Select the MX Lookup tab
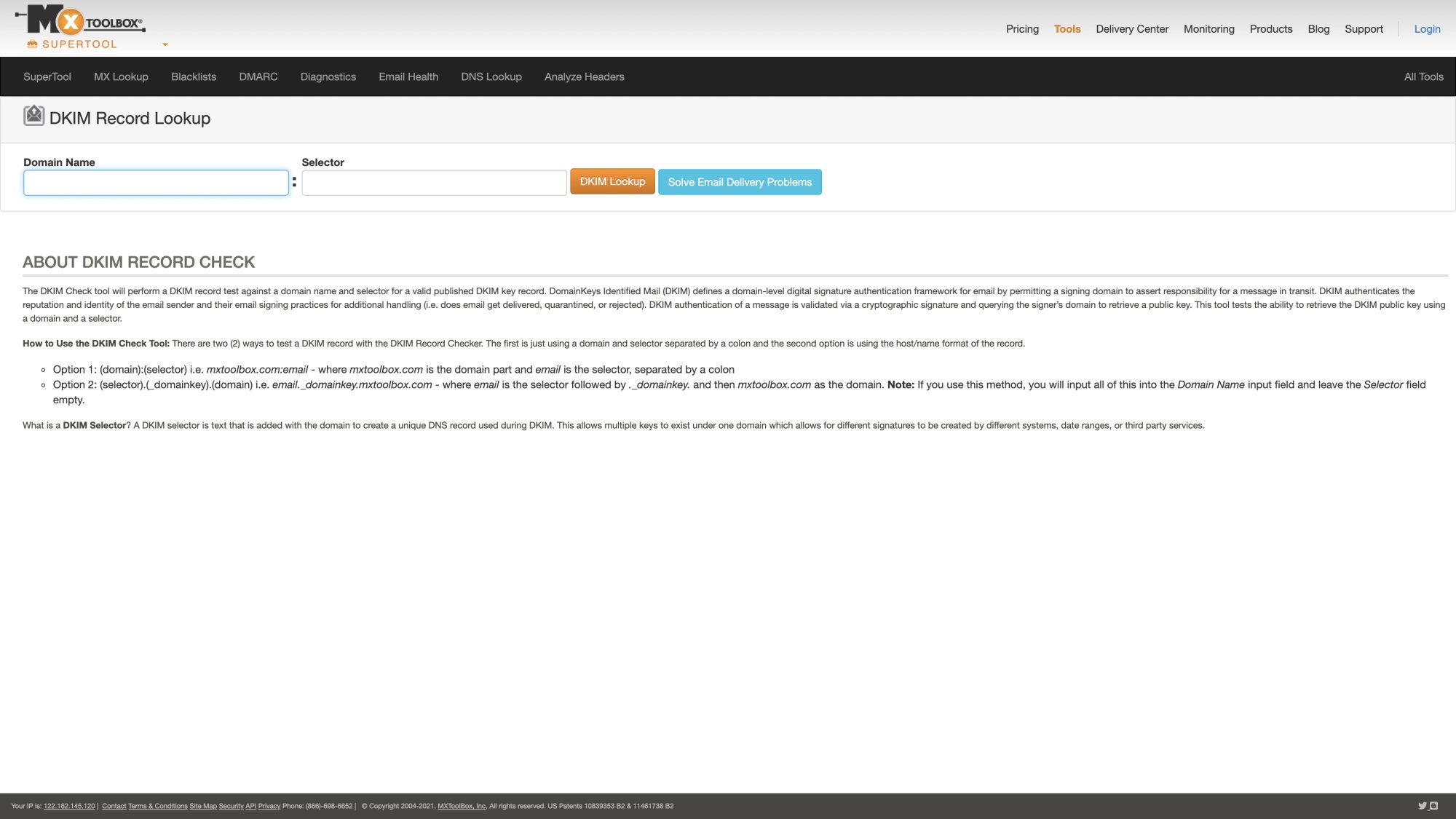 tap(120, 76)
